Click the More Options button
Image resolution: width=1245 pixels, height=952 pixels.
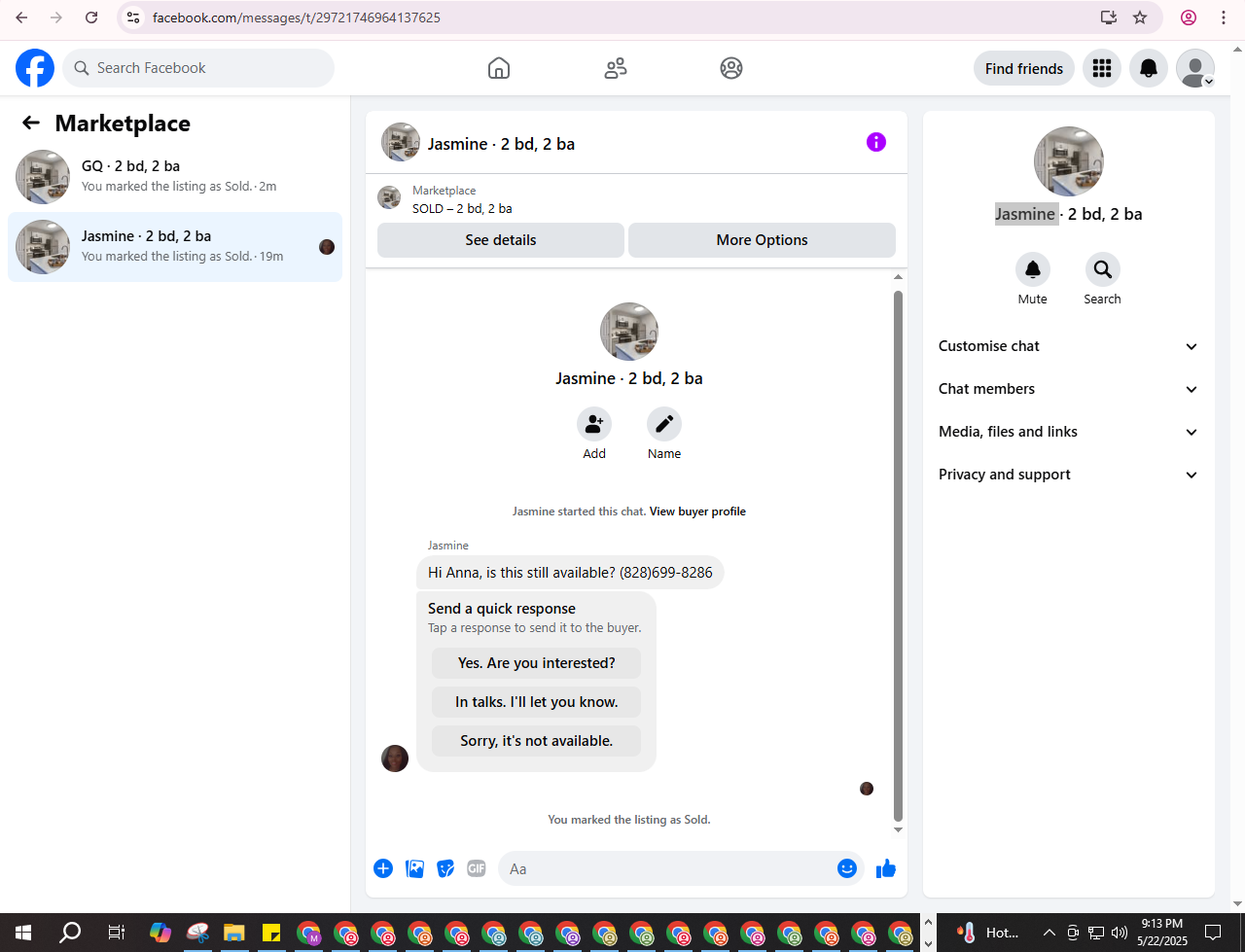click(x=763, y=240)
